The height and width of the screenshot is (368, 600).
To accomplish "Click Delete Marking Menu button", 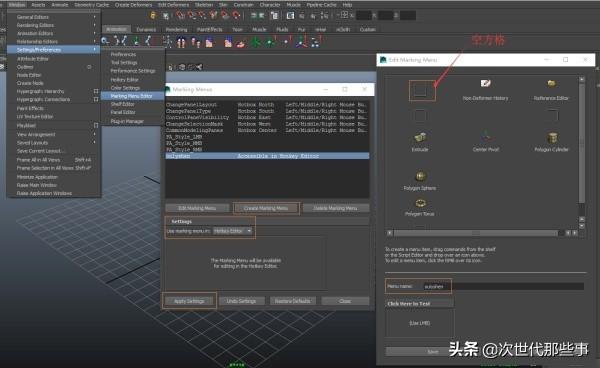I will (335, 208).
